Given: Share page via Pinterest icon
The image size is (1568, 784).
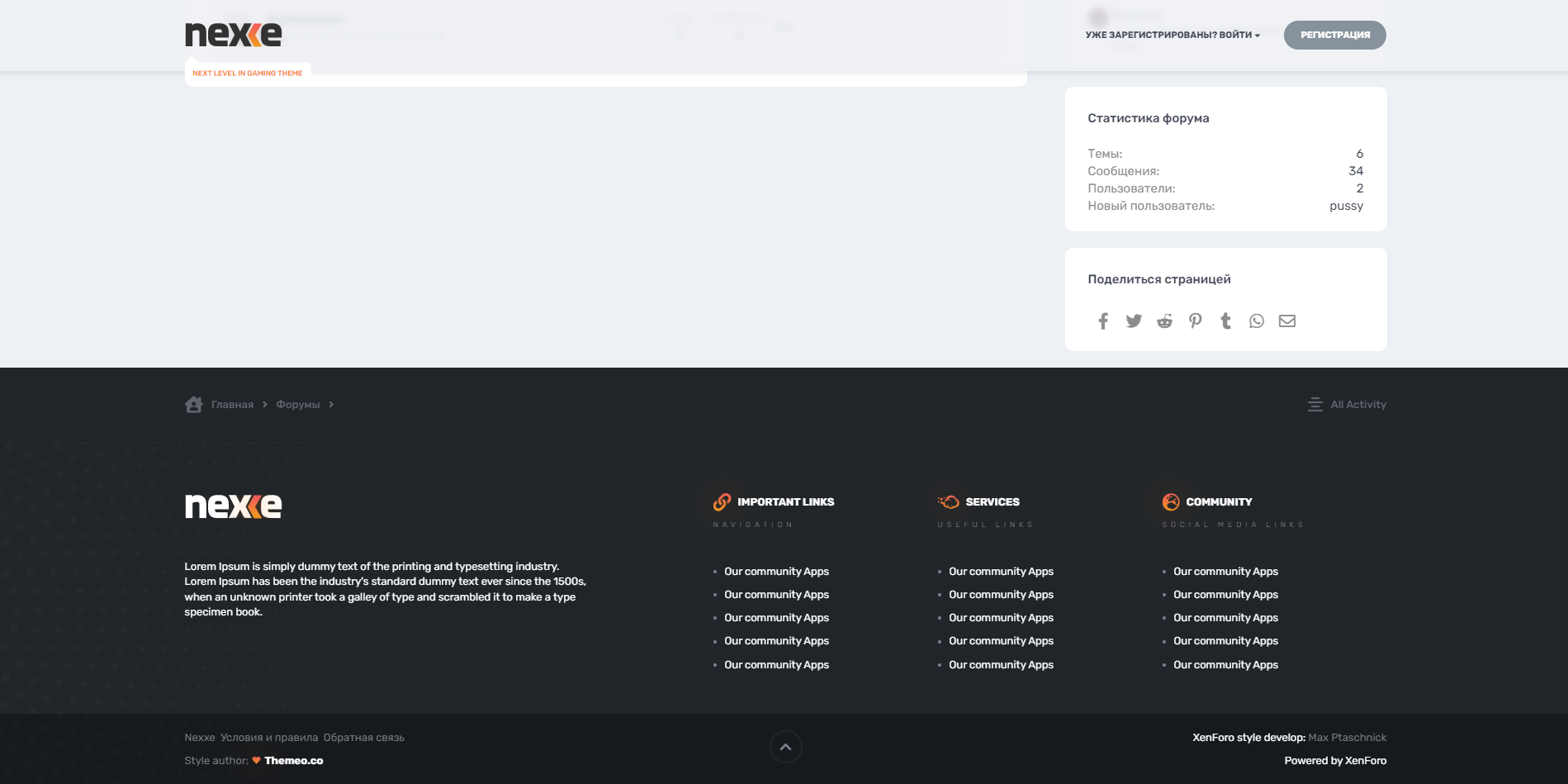Looking at the screenshot, I should coord(1195,321).
